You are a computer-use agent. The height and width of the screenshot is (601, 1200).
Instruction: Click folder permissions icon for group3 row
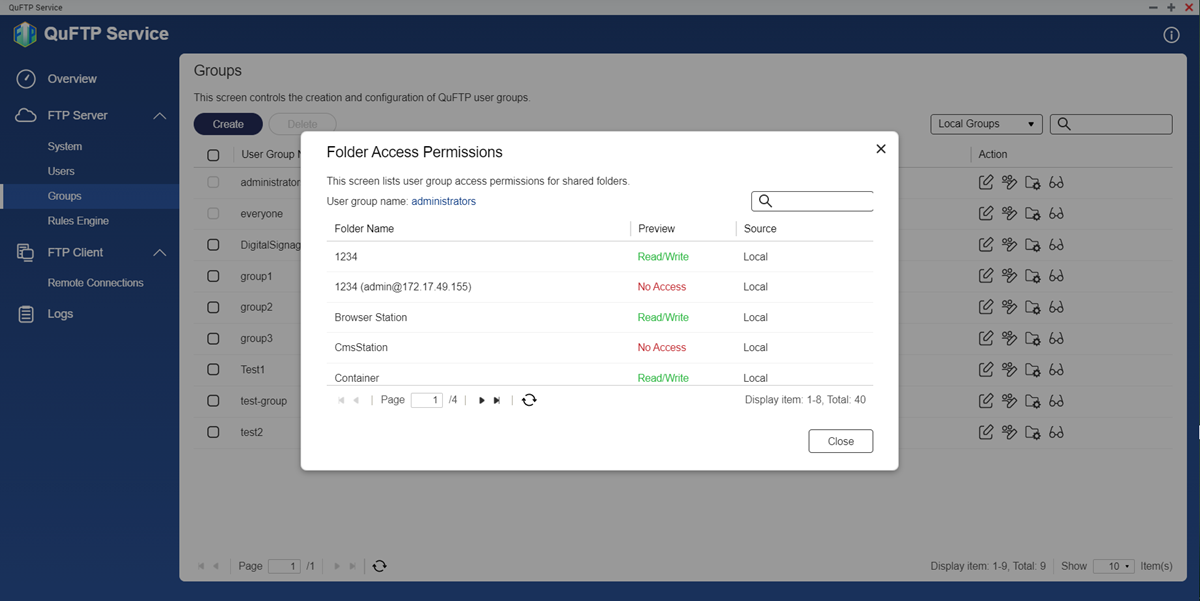click(x=1033, y=338)
